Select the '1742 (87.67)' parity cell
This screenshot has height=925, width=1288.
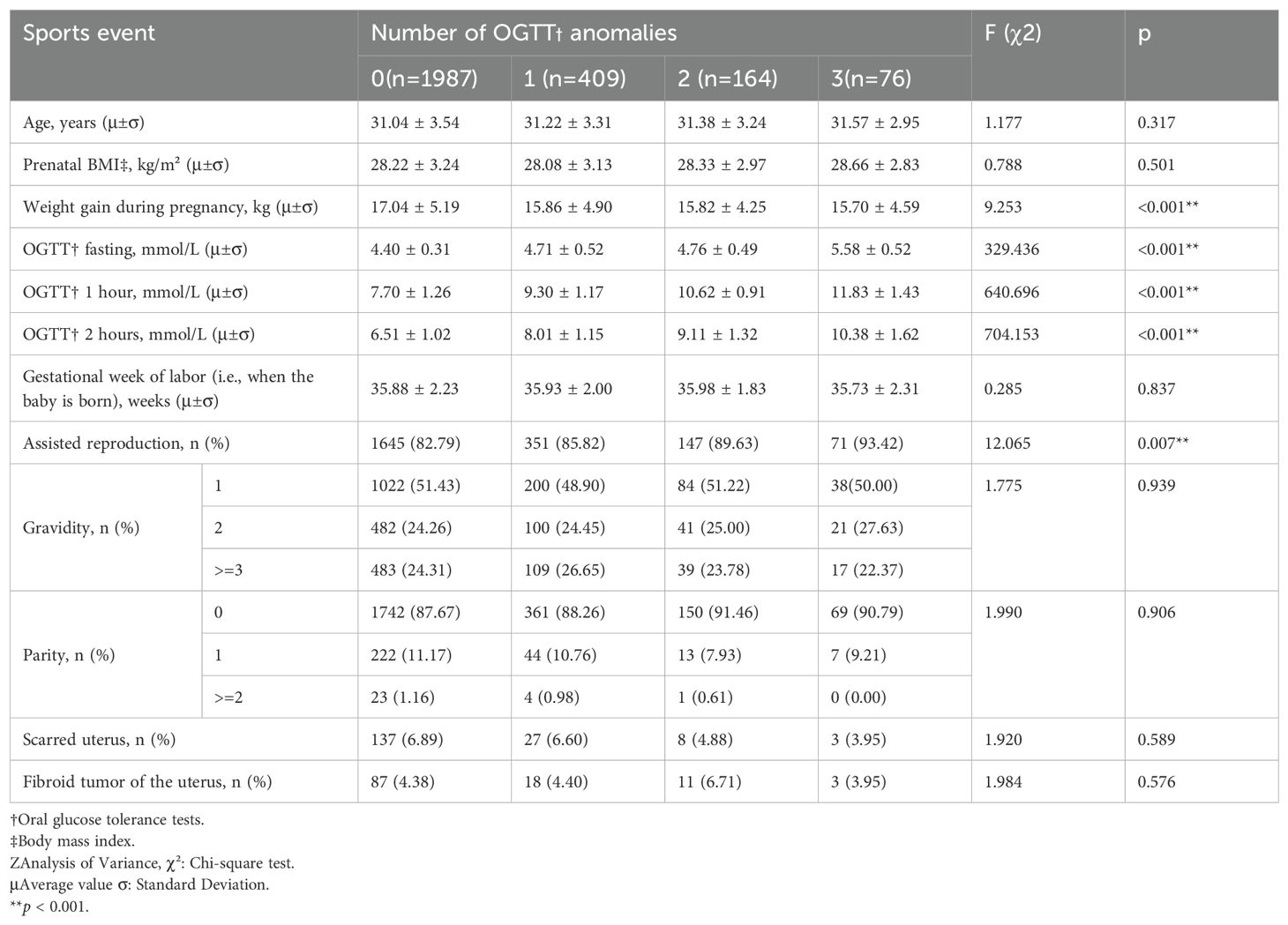click(416, 612)
